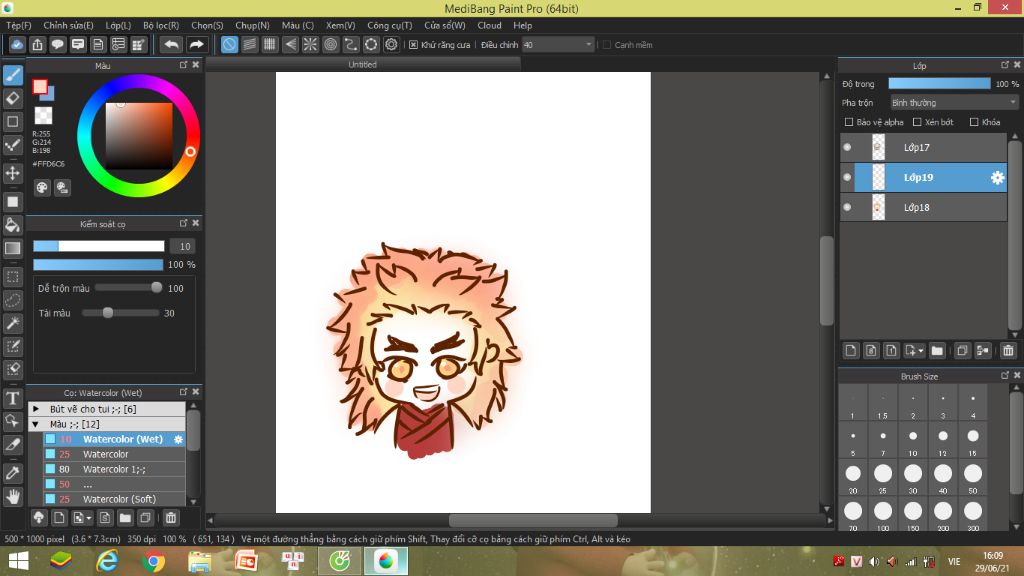
Task: Select the Text tool
Action: 13,398
